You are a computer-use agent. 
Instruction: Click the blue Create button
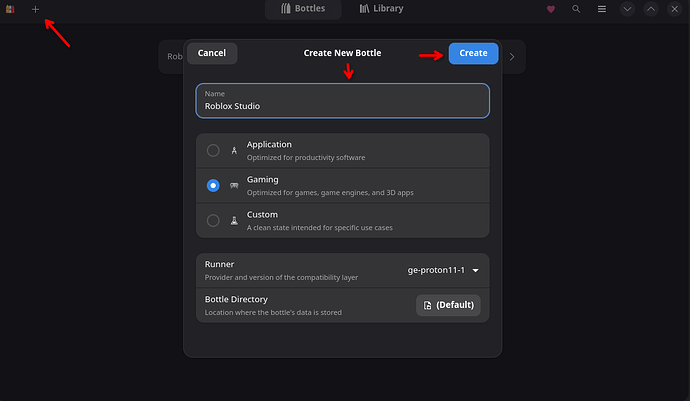point(473,53)
